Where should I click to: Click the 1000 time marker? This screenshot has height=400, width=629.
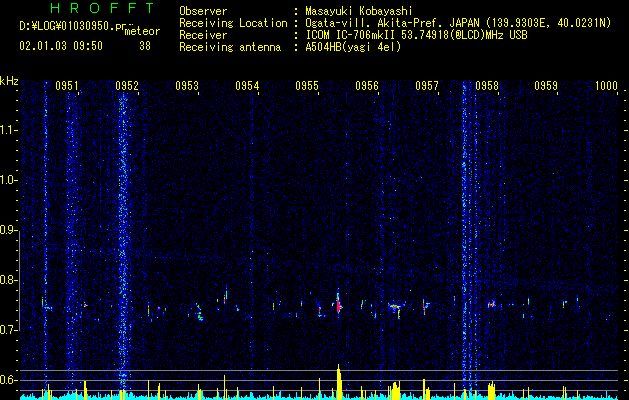(606, 86)
